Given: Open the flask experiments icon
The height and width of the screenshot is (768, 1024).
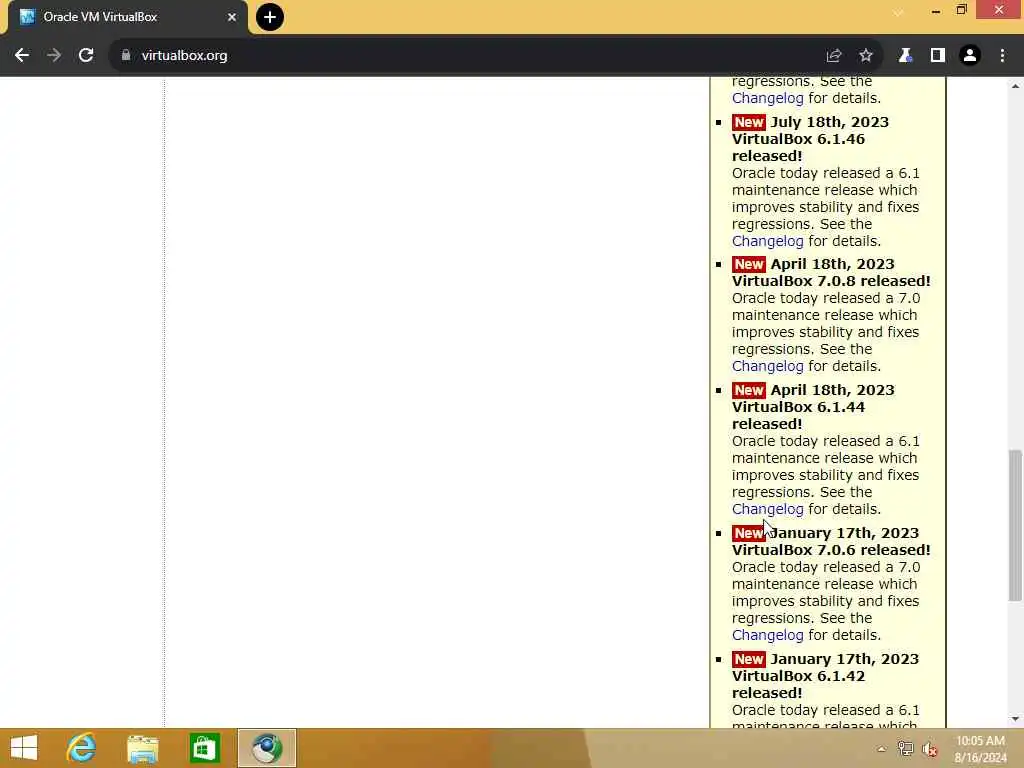Looking at the screenshot, I should pyautogui.click(x=905, y=56).
